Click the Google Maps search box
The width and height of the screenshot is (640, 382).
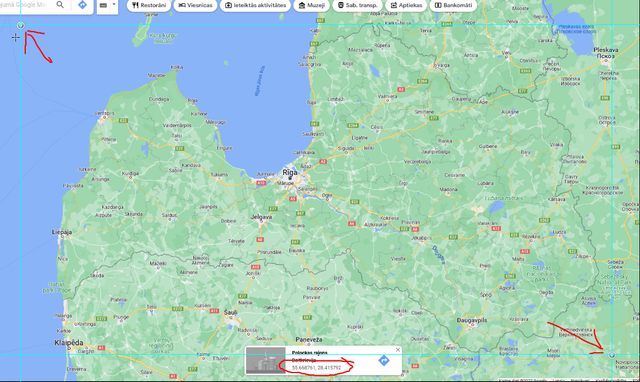pos(24,5)
